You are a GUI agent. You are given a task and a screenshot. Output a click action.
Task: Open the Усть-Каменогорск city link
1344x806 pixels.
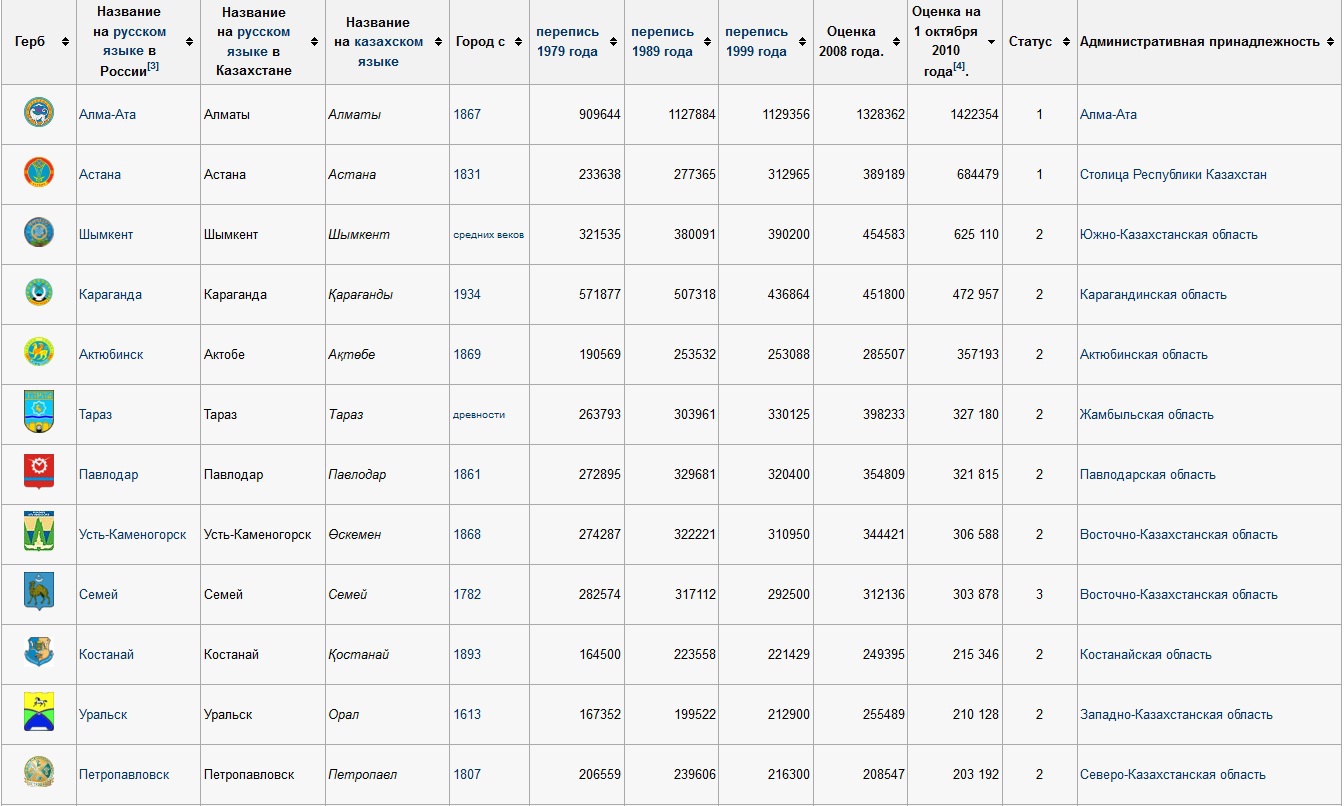133,534
